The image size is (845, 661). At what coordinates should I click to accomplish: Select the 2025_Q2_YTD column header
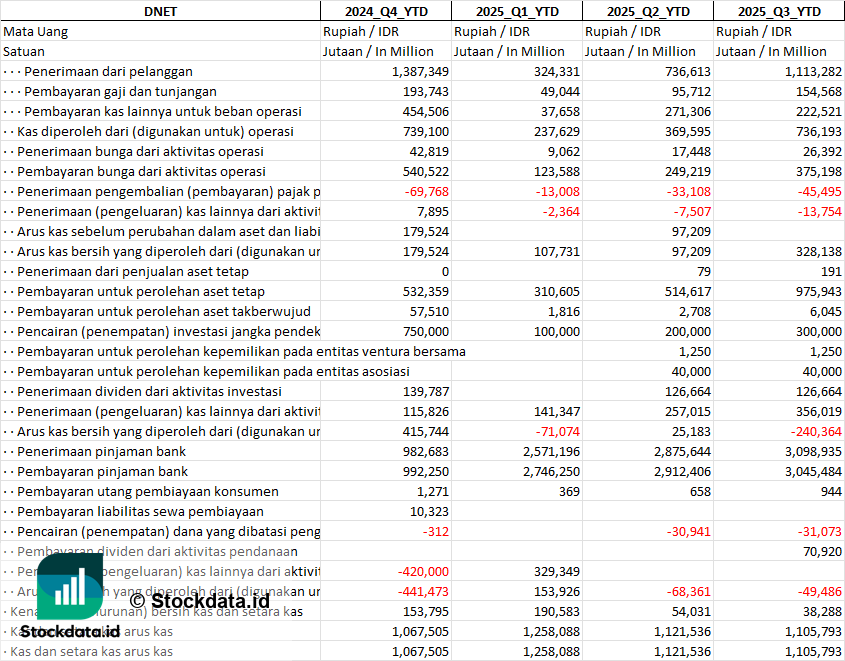(x=648, y=11)
